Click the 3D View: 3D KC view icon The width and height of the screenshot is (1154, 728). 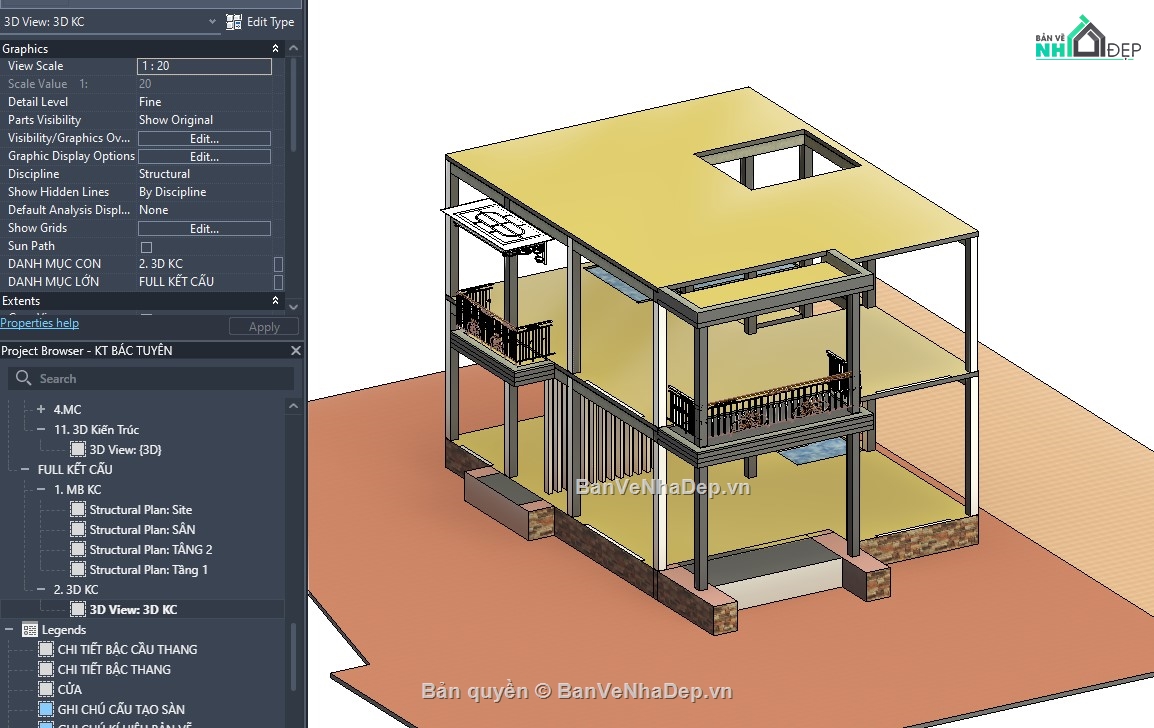coord(77,609)
